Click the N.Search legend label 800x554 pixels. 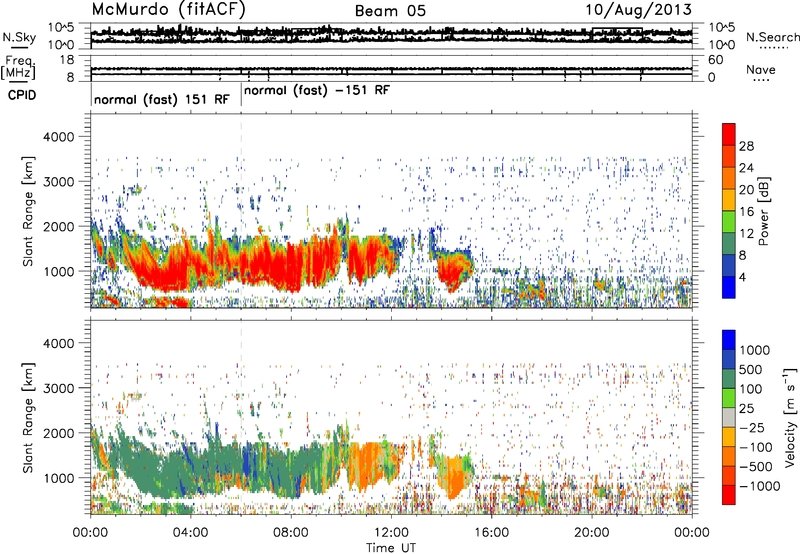pyautogui.click(x=772, y=37)
